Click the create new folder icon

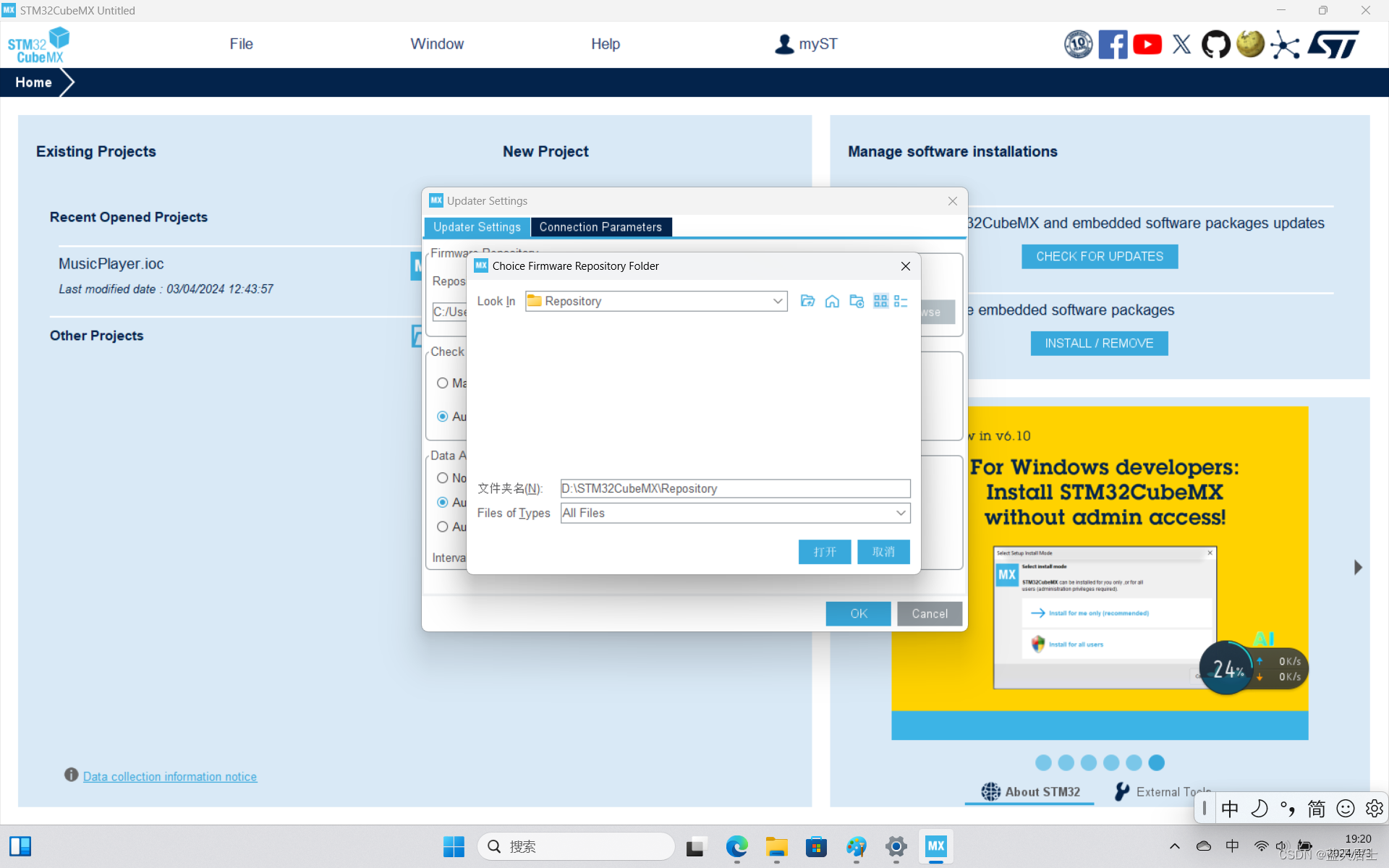click(x=857, y=301)
